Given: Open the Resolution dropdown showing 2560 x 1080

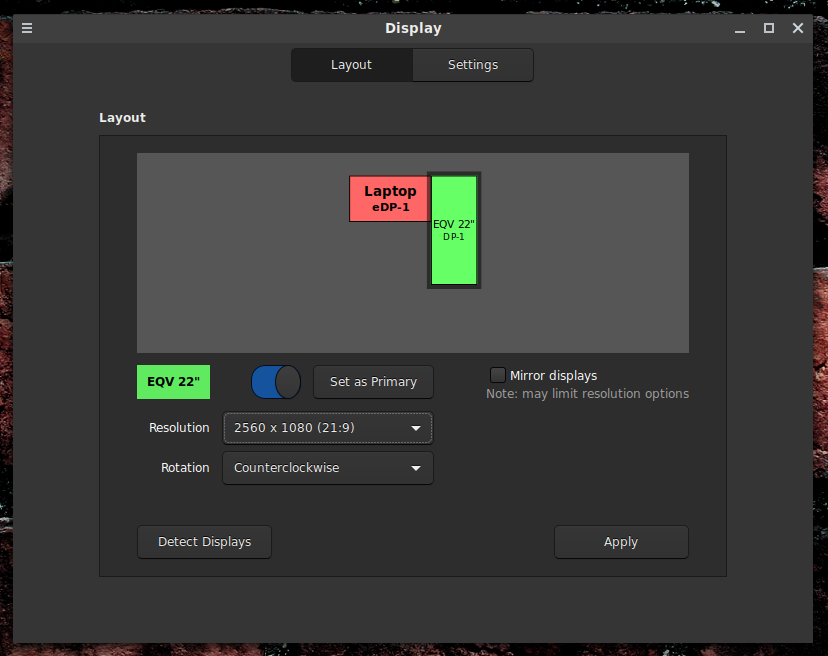Looking at the screenshot, I should (327, 428).
